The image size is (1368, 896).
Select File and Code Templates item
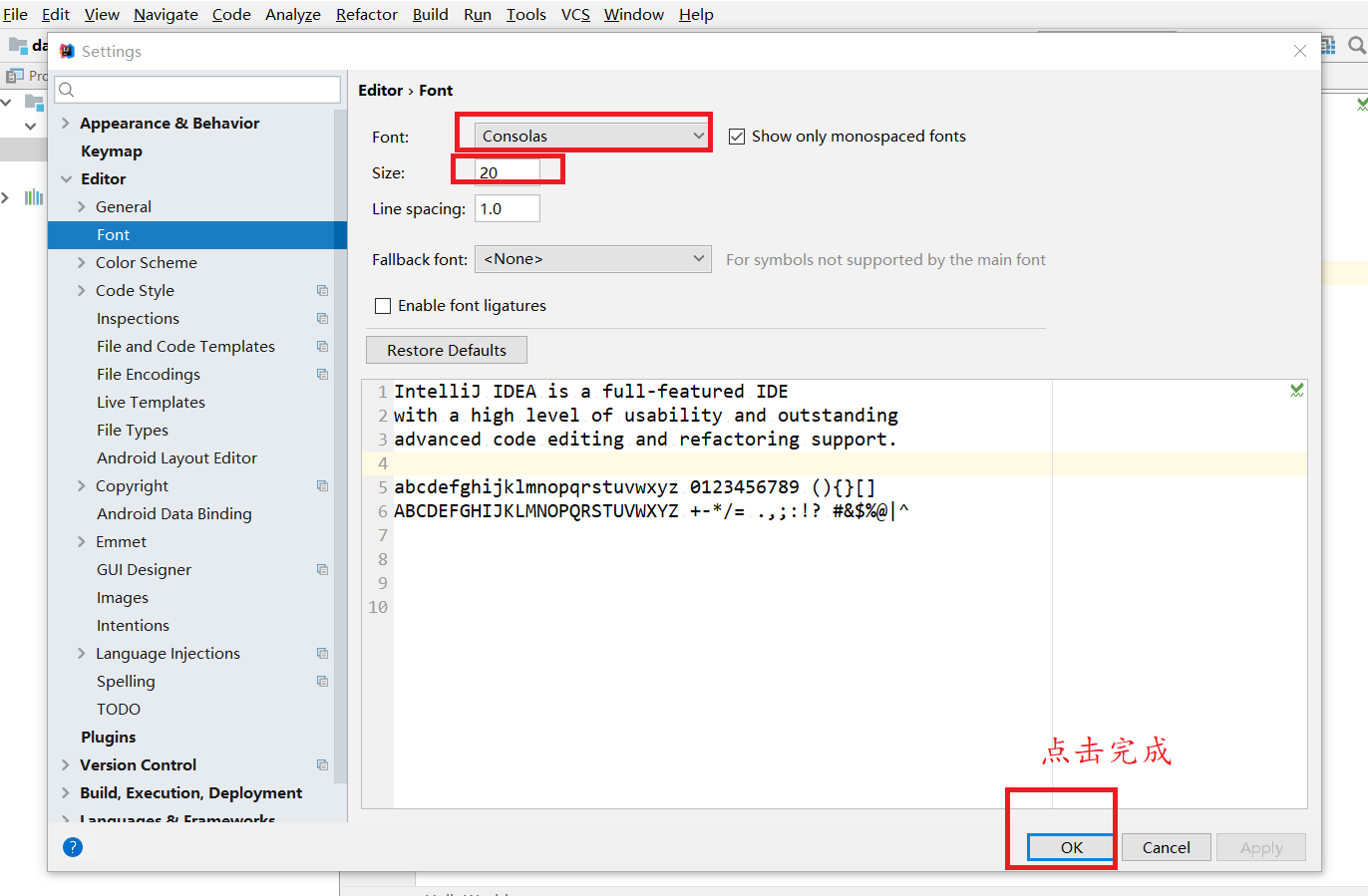point(185,347)
